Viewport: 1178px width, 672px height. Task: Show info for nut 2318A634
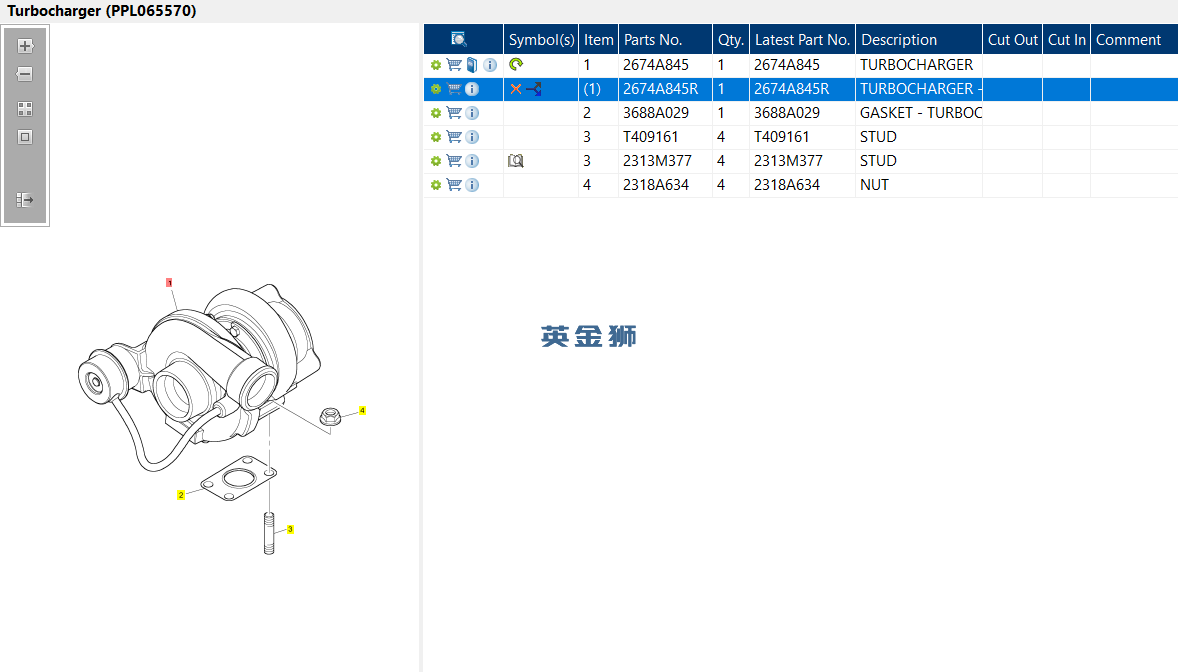click(472, 186)
